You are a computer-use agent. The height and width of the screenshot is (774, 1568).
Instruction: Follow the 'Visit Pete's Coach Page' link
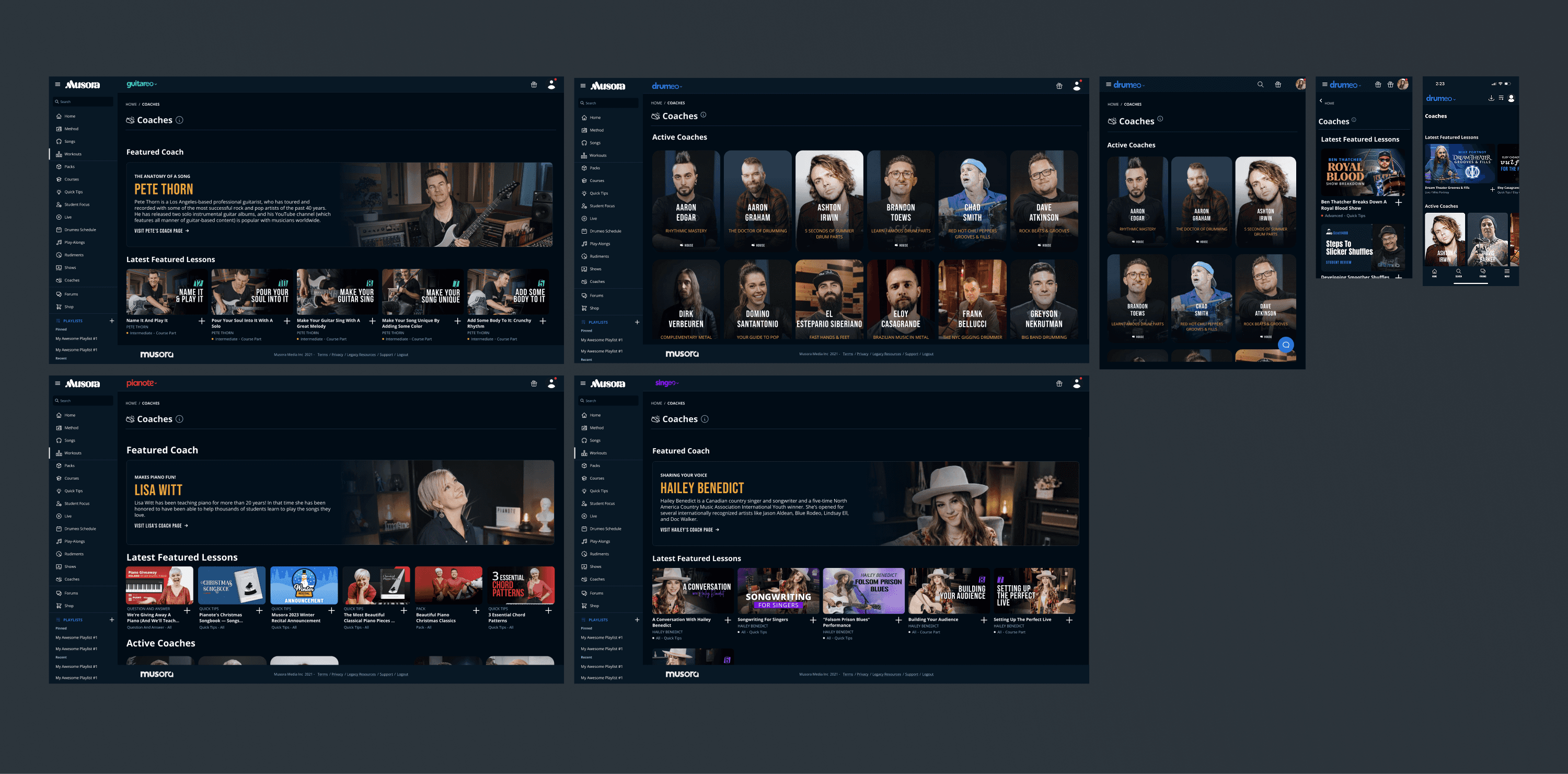click(x=162, y=231)
